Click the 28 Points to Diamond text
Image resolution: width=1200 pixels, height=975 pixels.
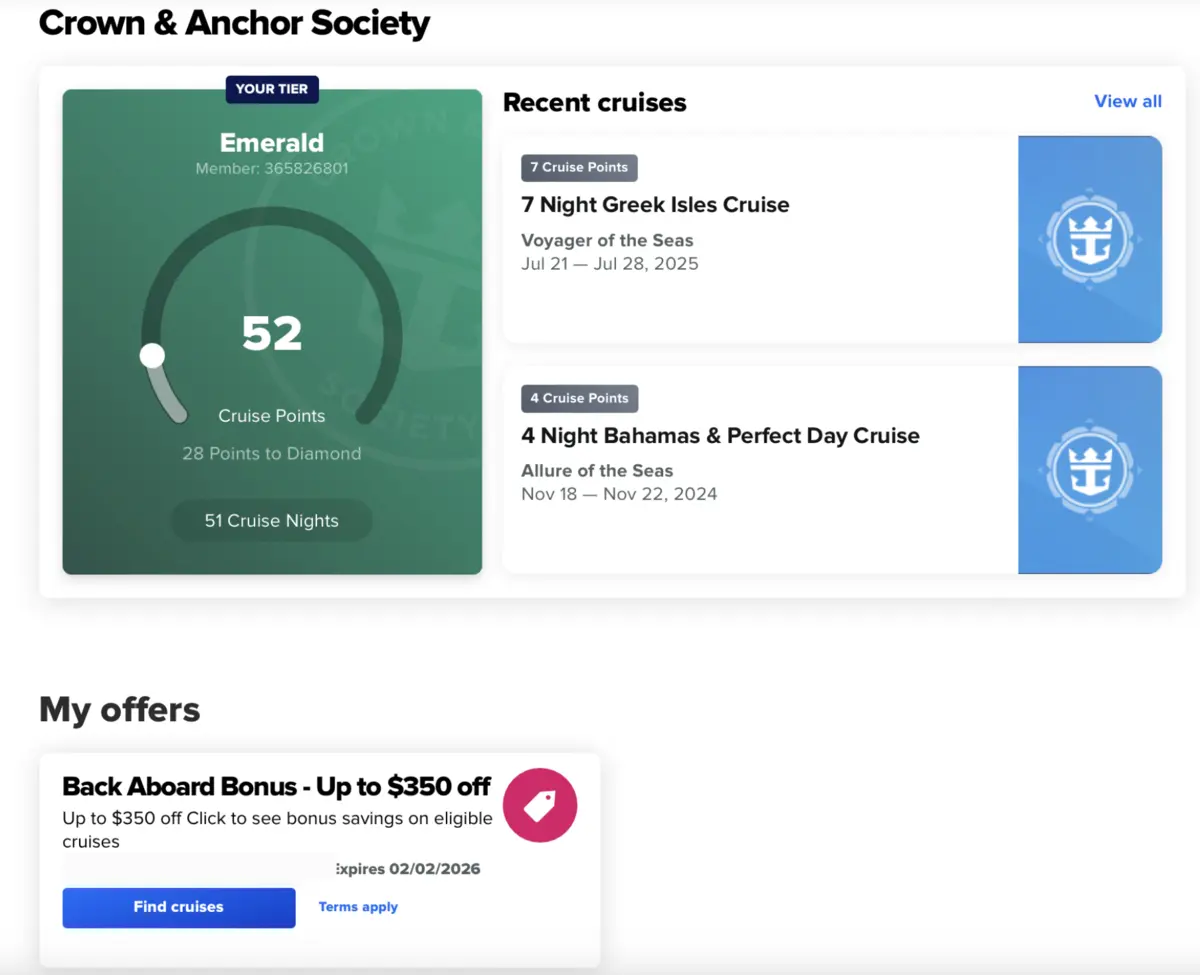(271, 454)
